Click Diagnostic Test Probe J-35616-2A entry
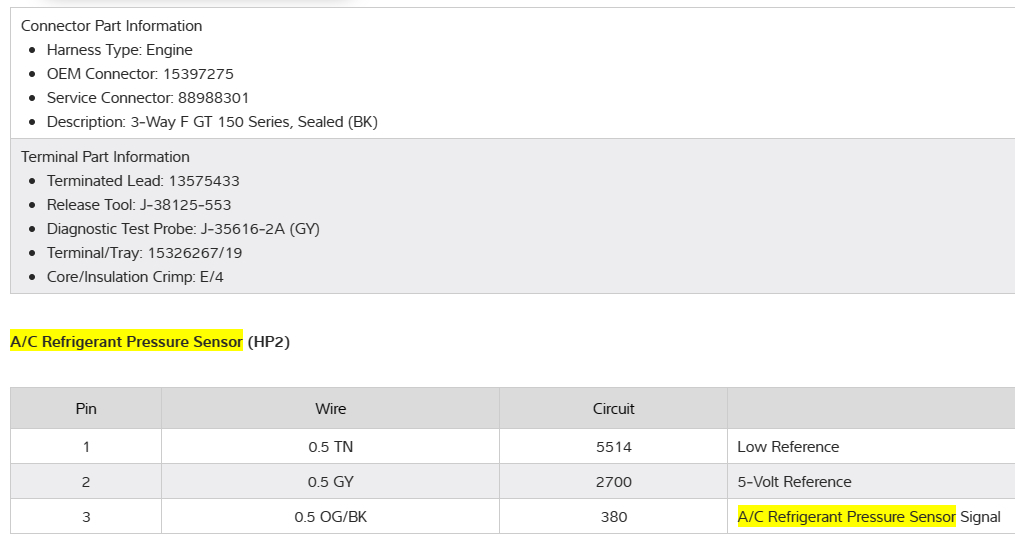Image resolution: width=1015 pixels, height=537 pixels. click(x=183, y=229)
